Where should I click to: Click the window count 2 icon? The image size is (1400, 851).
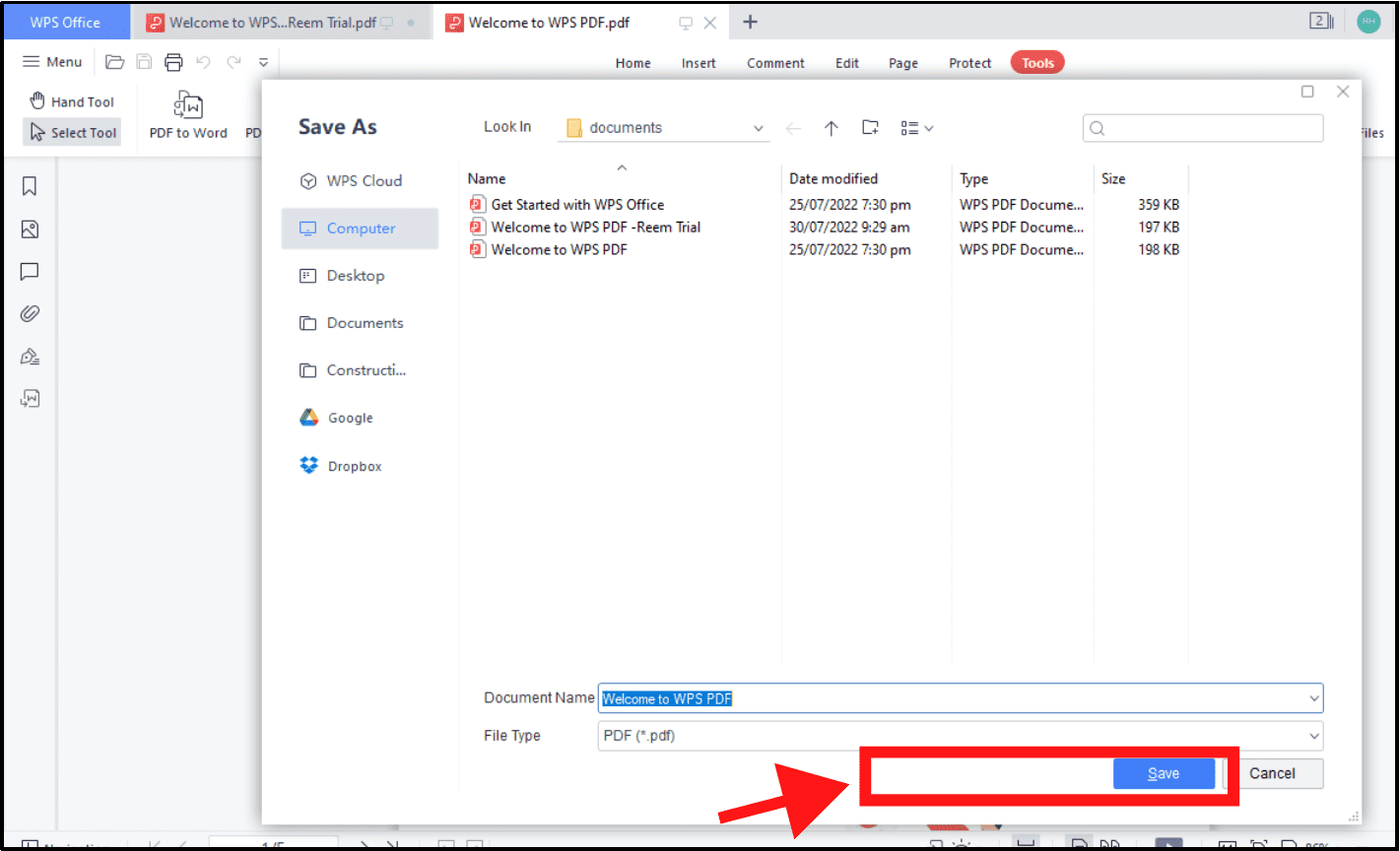[x=1321, y=21]
